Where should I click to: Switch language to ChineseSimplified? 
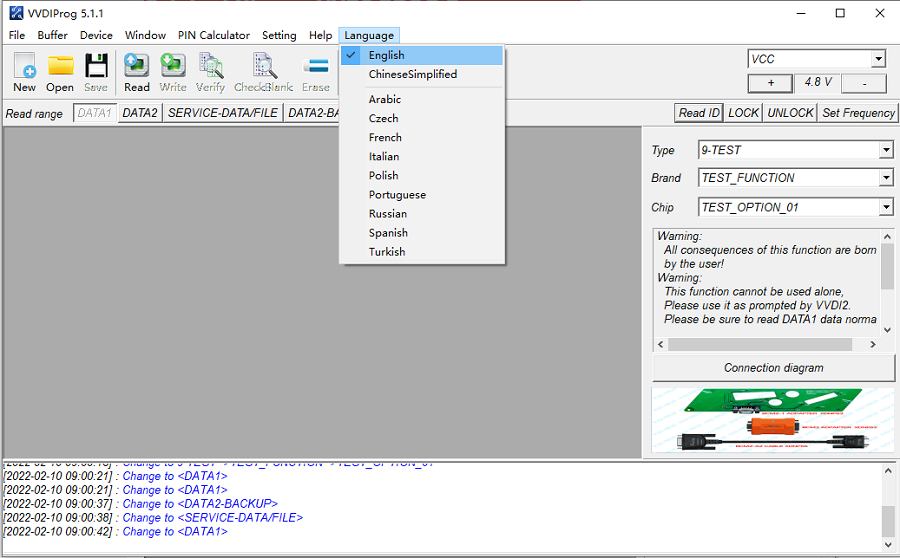point(412,74)
